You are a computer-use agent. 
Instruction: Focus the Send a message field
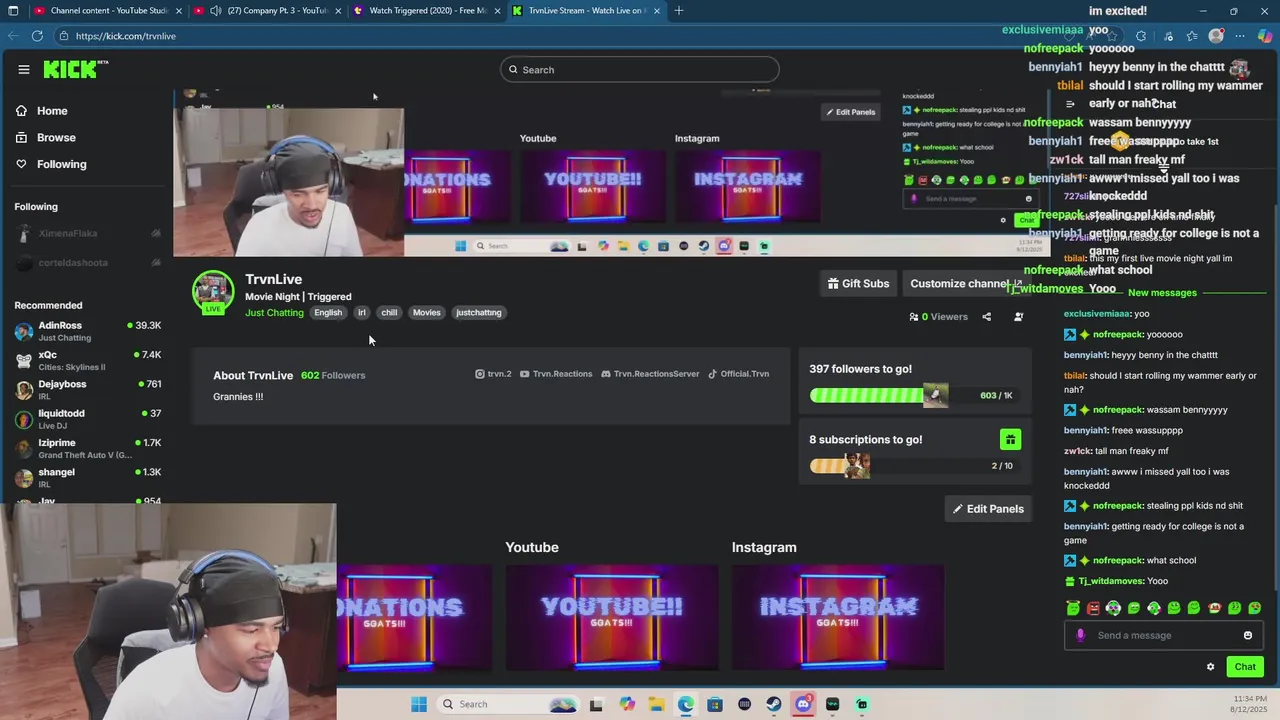coord(1164,635)
